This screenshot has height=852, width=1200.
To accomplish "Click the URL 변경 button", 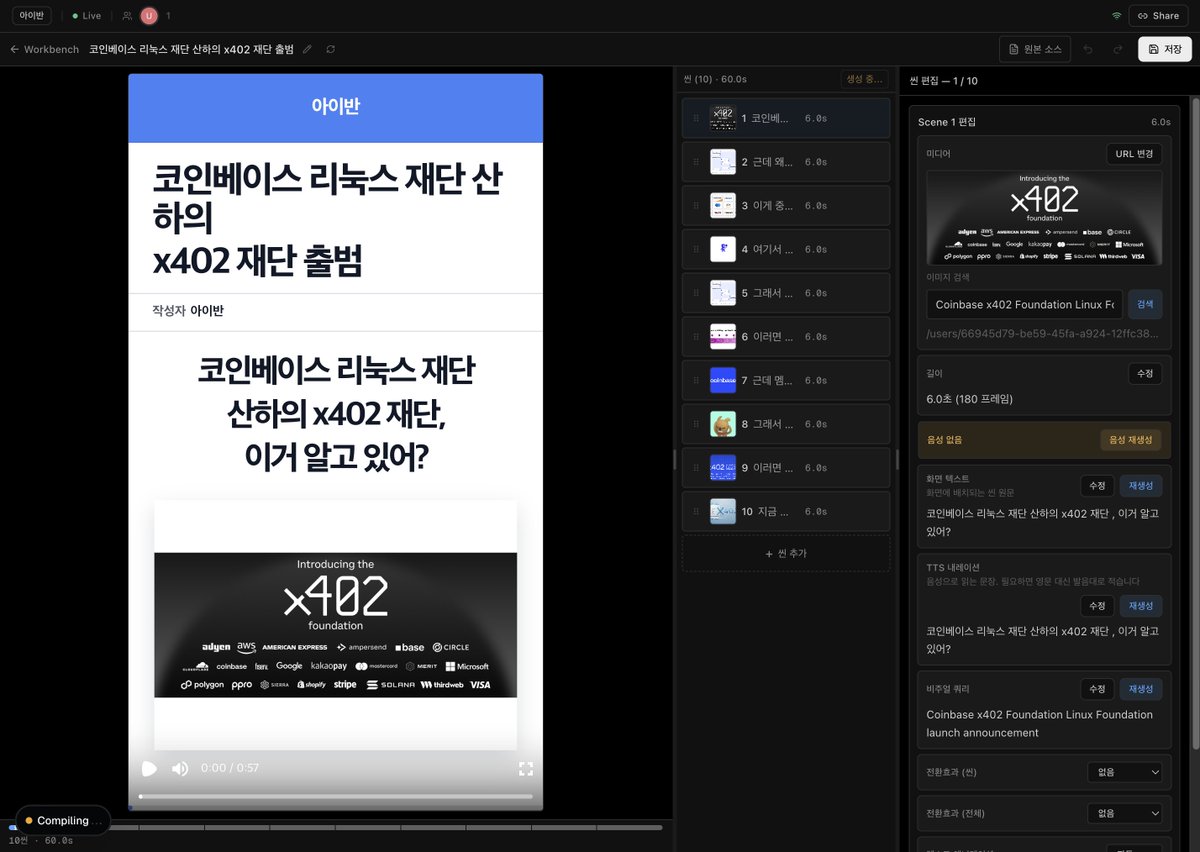I will 1134,154.
